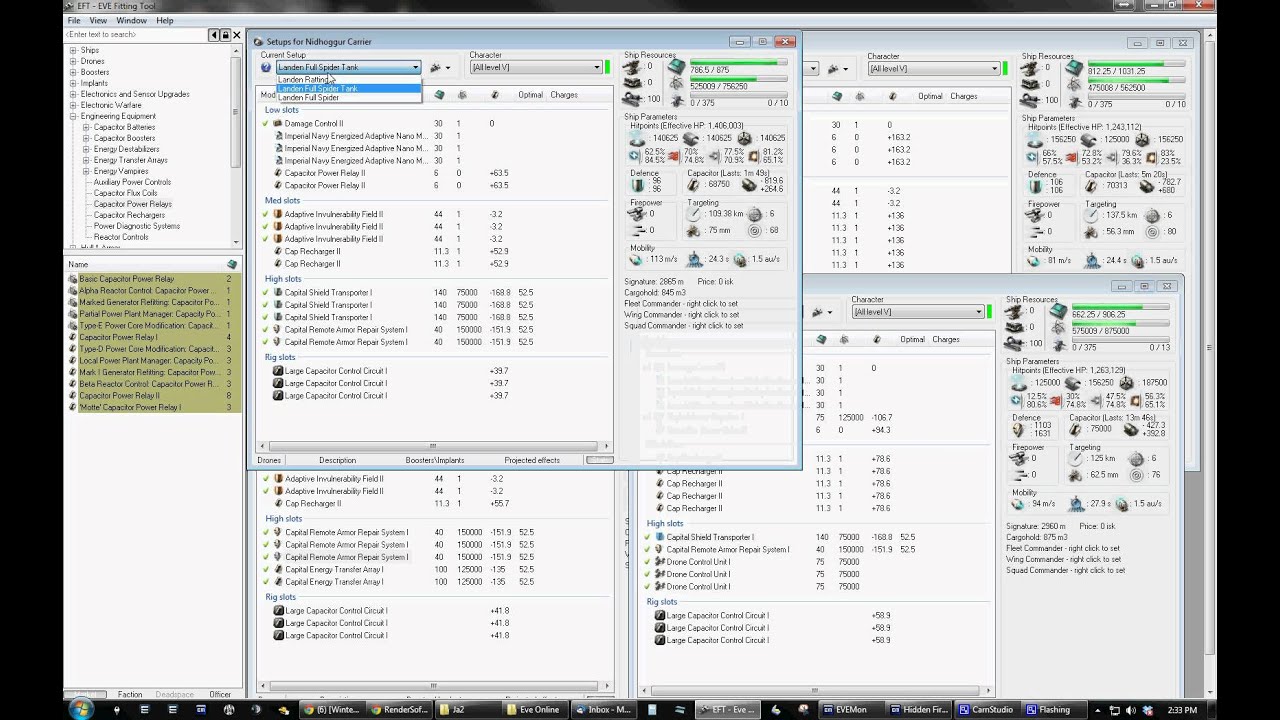
Task: Click the Faction filter at bottom of market list
Action: tap(130, 694)
